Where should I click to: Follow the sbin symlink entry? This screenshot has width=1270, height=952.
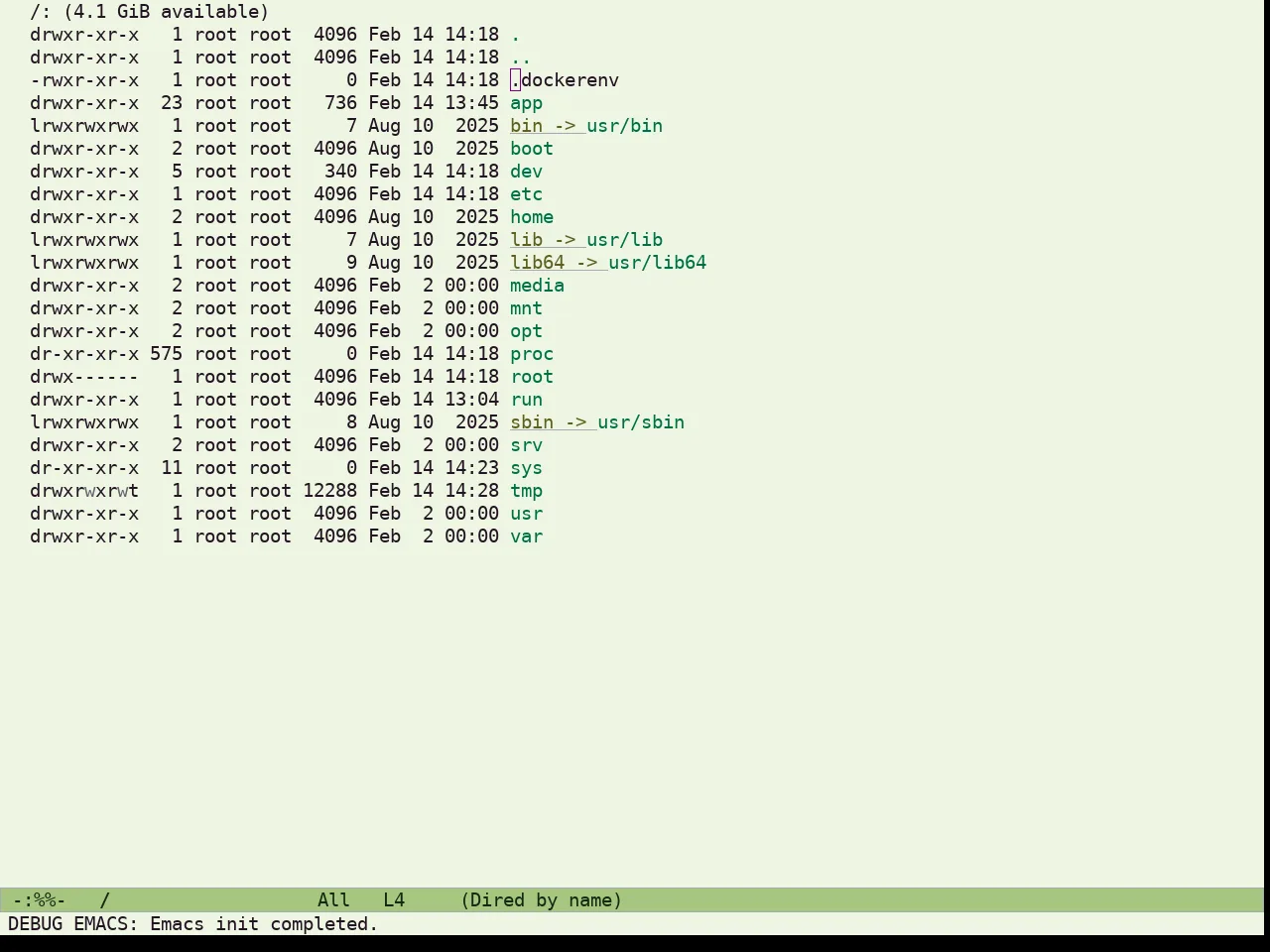[597, 422]
